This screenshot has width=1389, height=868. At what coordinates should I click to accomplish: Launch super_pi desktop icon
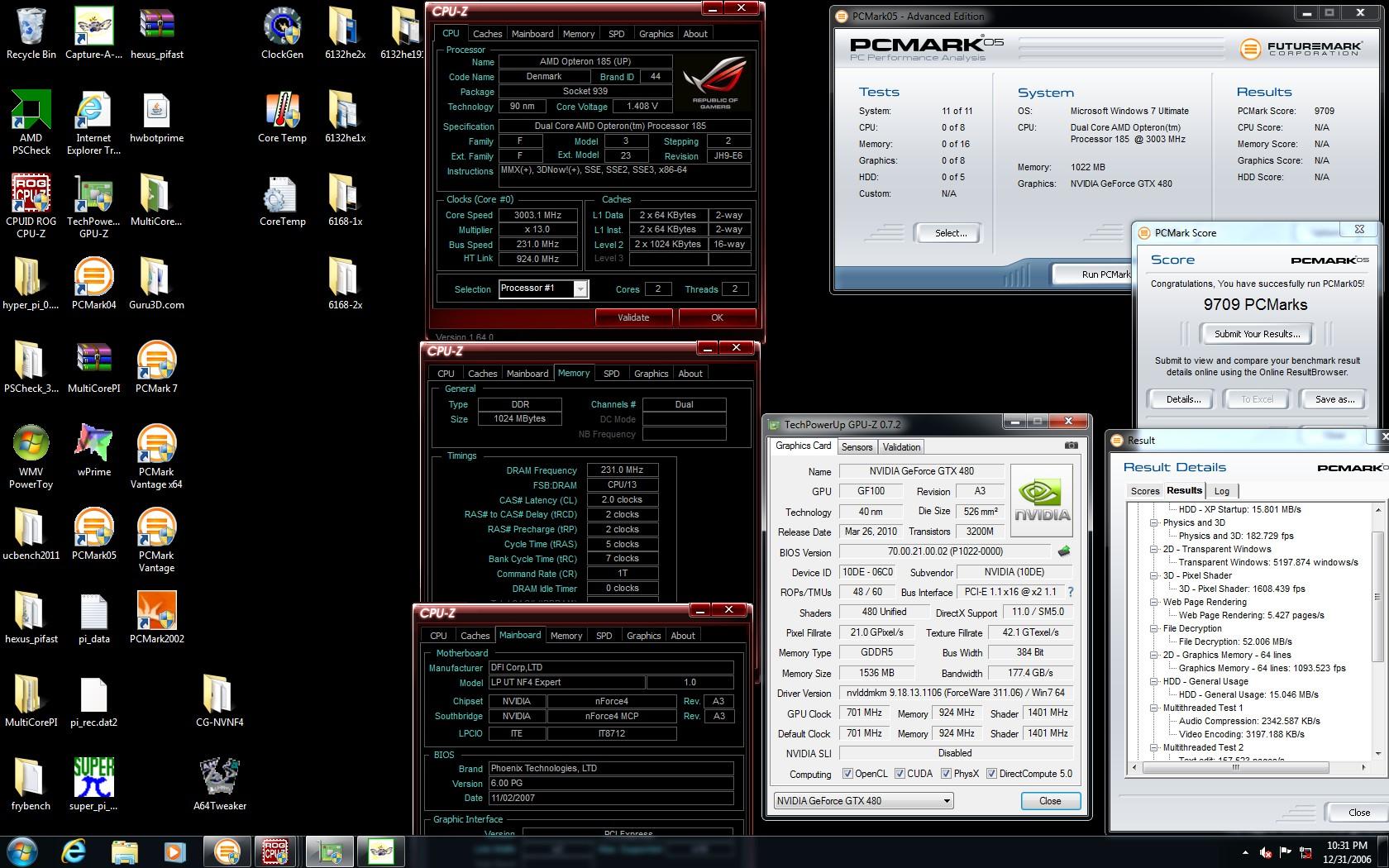(93, 785)
